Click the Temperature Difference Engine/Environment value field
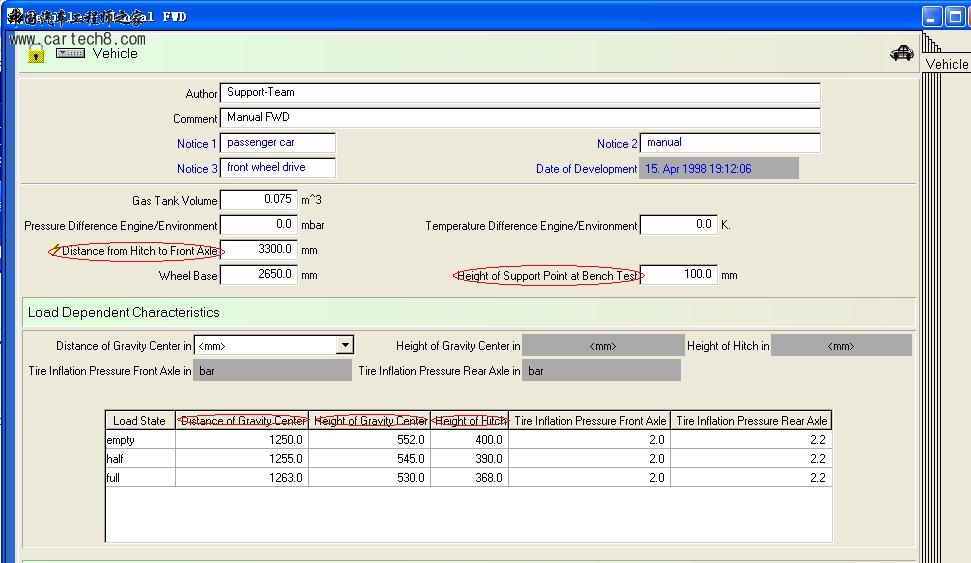 point(679,224)
